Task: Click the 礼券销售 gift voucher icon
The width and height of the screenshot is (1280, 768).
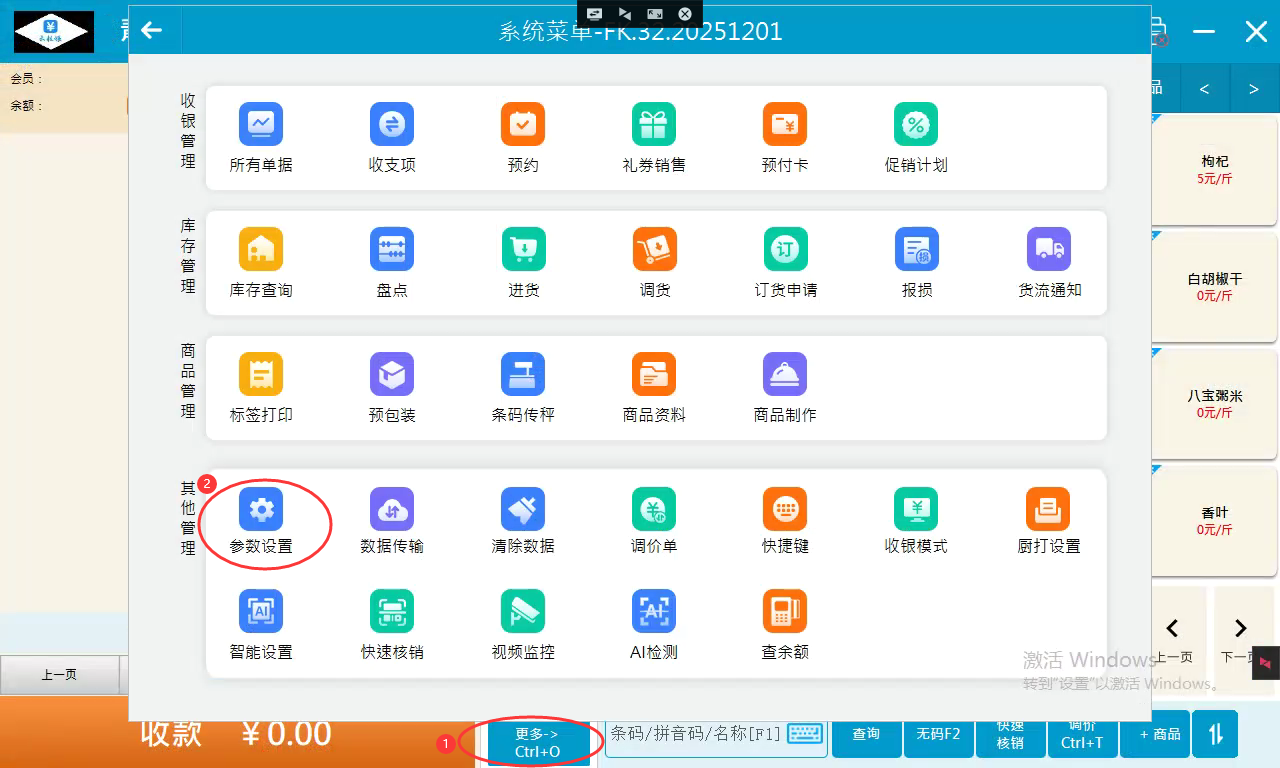Action: (654, 125)
